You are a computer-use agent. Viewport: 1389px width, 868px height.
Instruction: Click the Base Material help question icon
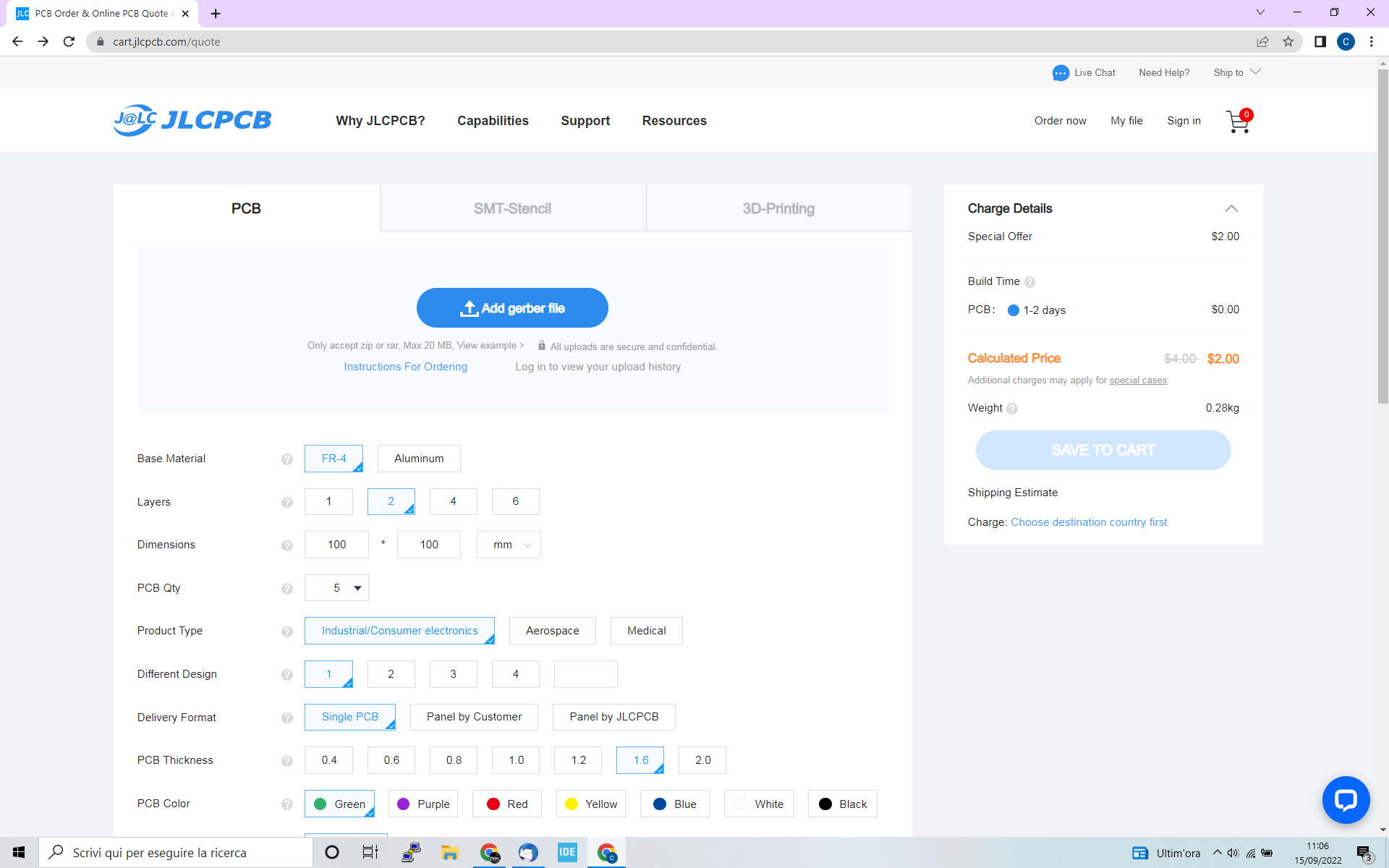point(287,459)
